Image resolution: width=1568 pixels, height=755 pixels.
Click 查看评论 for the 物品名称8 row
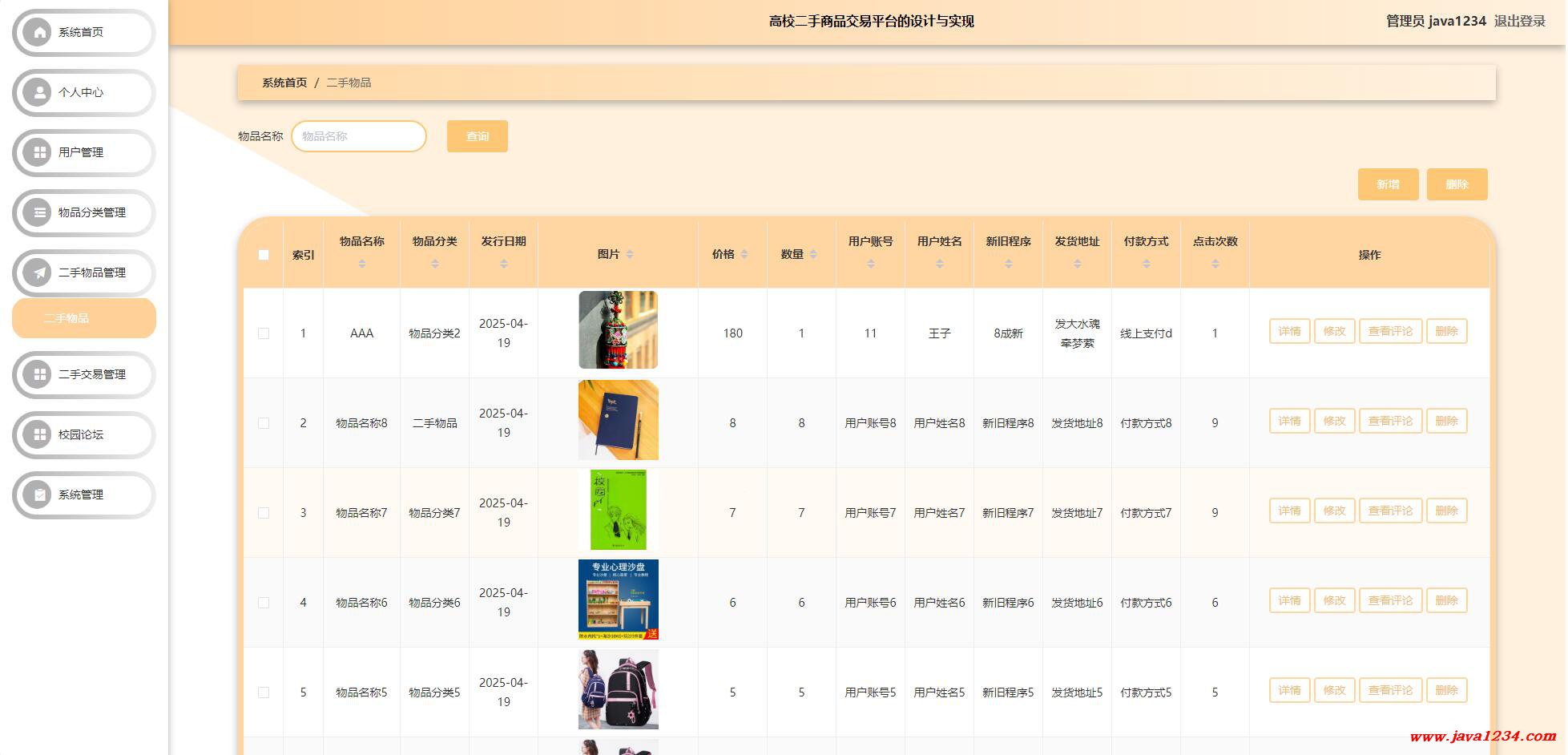pos(1391,421)
